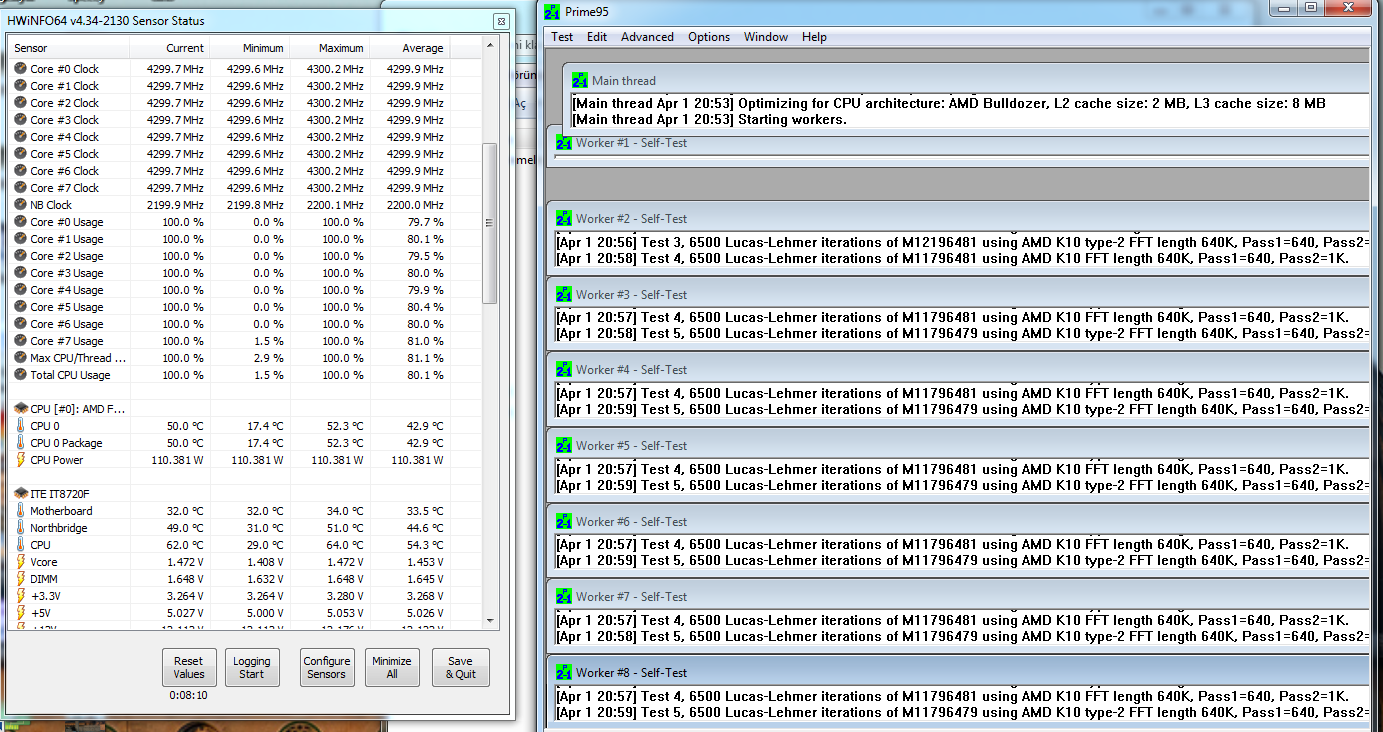Click the 54.3 °C average CPU value

point(424,545)
